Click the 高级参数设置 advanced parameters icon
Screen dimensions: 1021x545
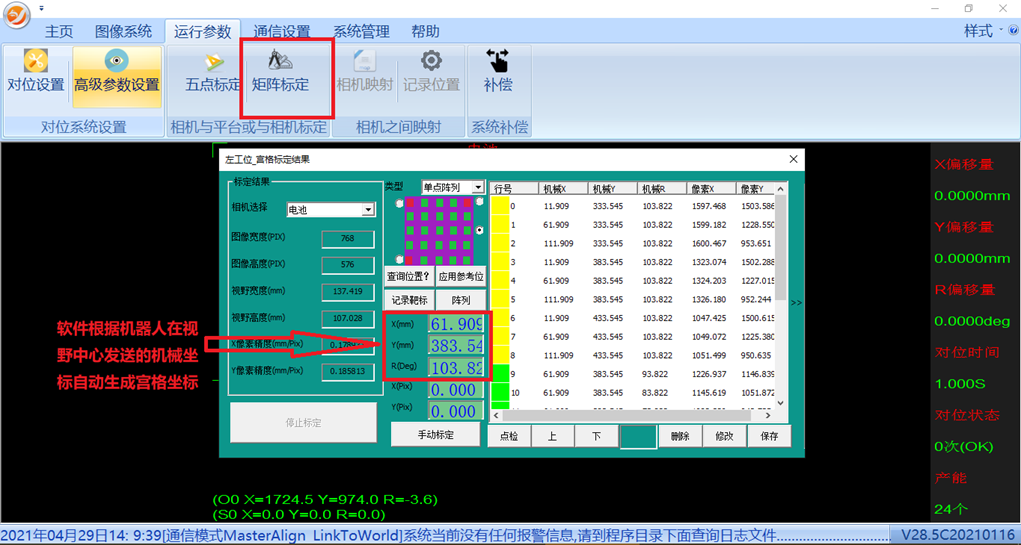point(117,72)
